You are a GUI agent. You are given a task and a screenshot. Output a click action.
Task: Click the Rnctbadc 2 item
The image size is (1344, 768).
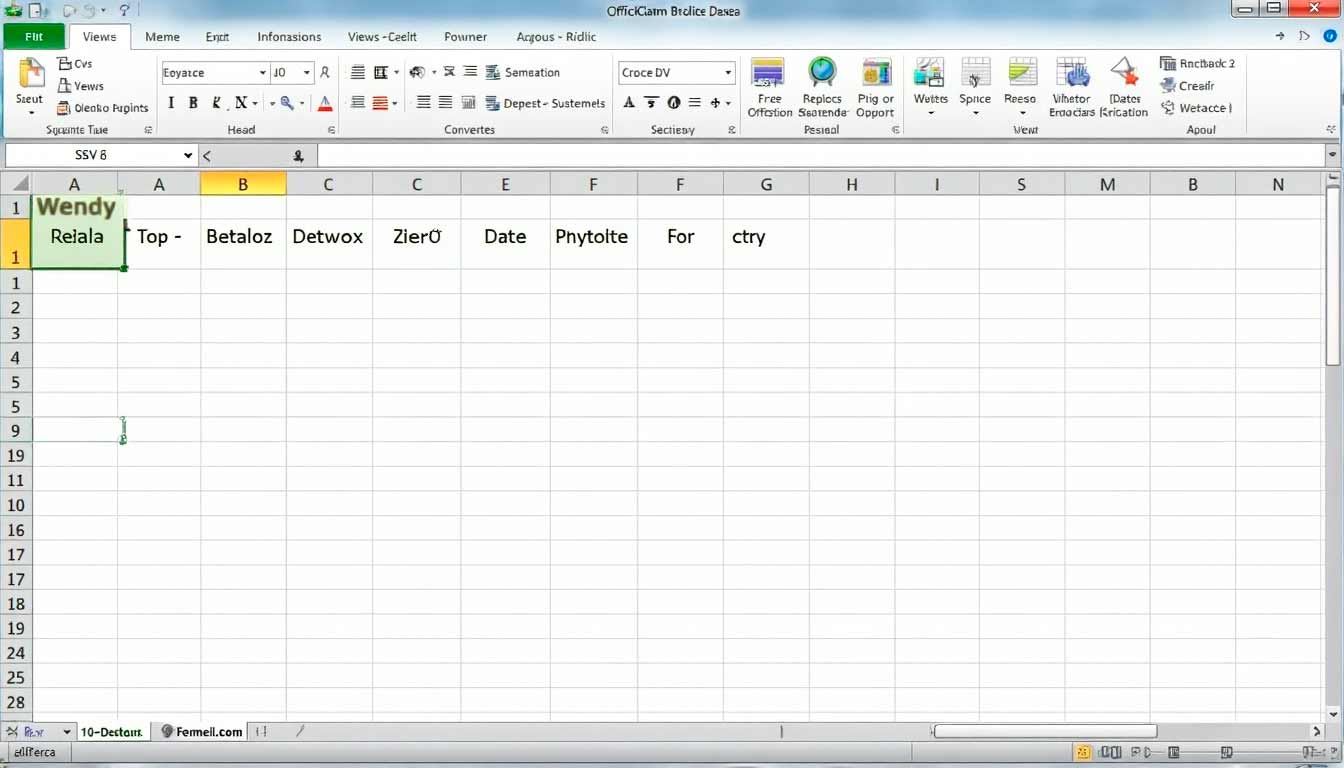[x=1198, y=63]
